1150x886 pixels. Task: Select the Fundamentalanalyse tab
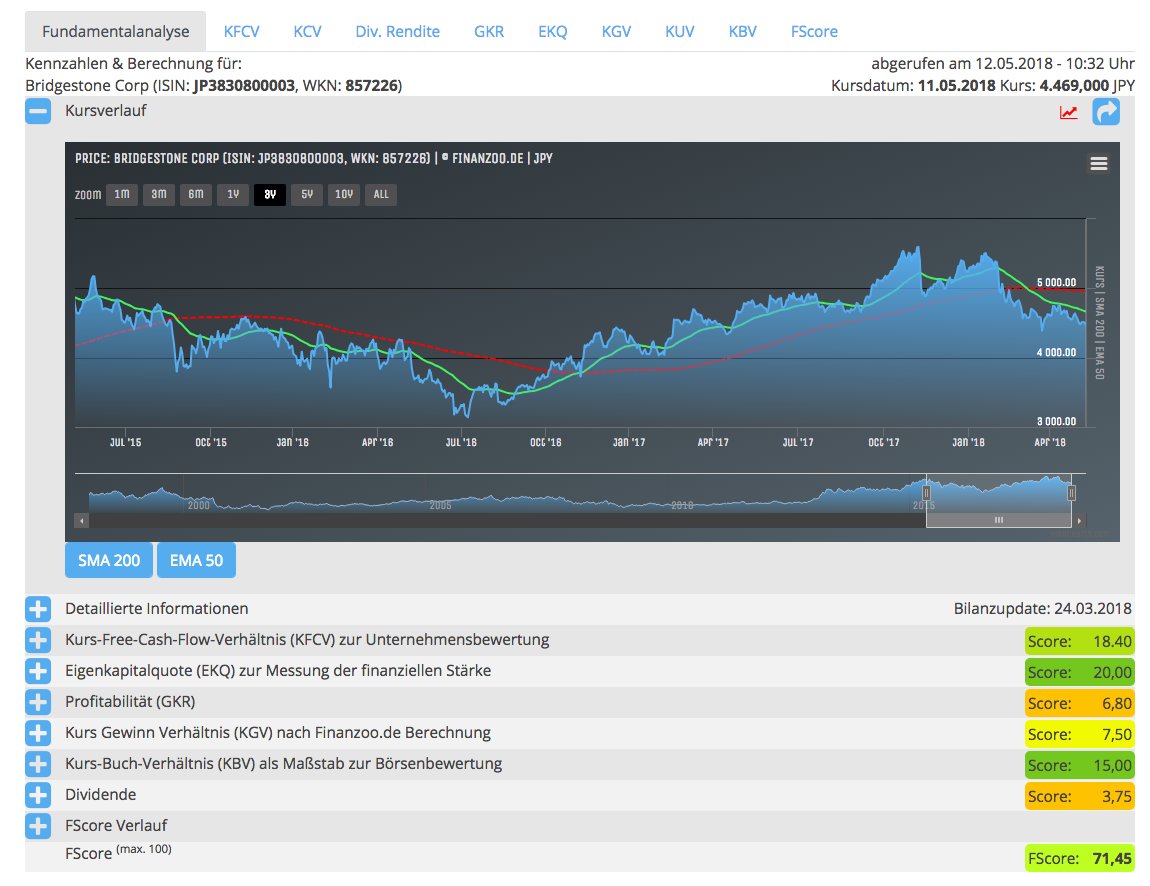pyautogui.click(x=115, y=32)
